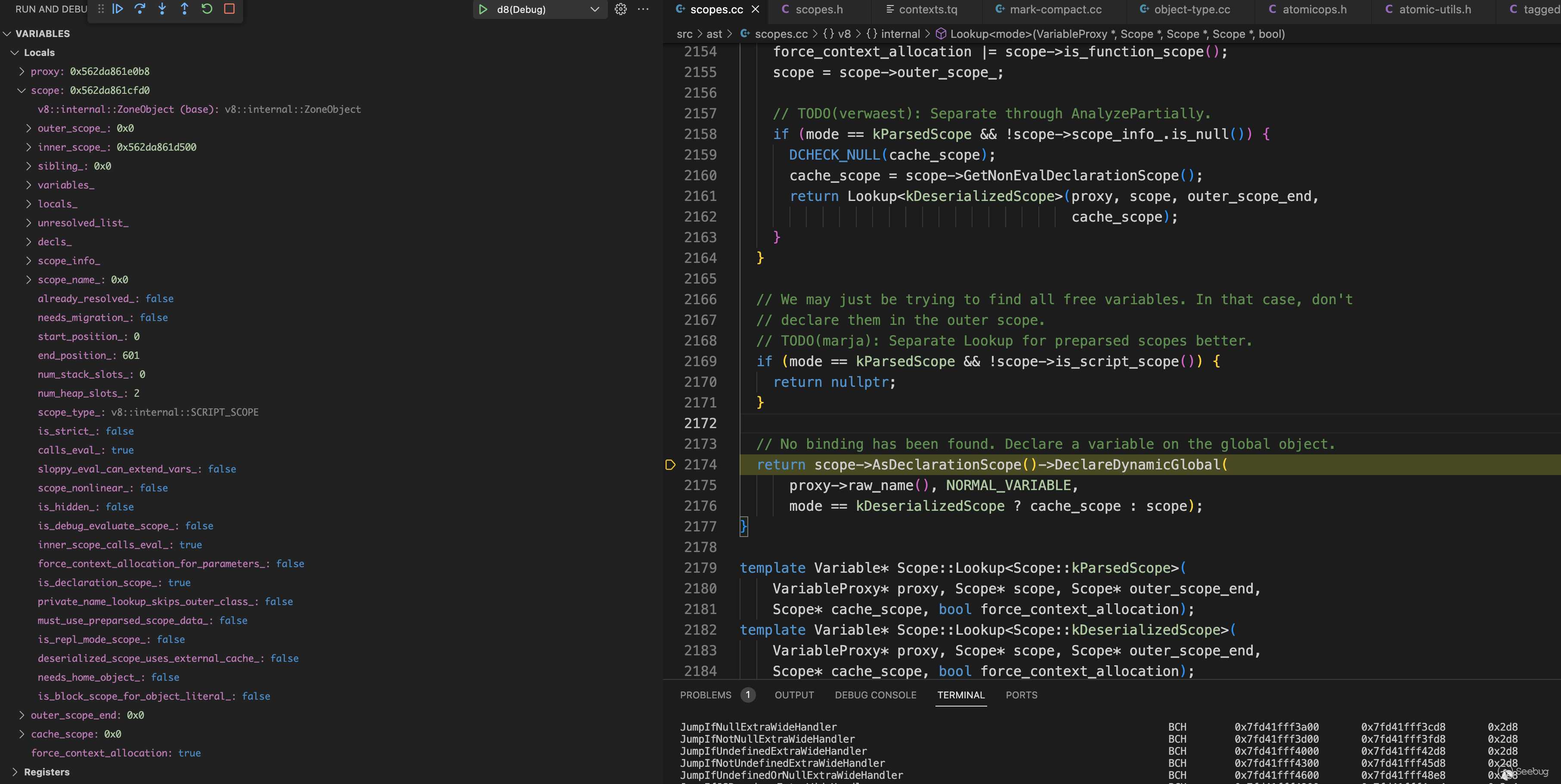1561x784 pixels.
Task: Click the internal breadcrumb segment
Action: coord(900,34)
